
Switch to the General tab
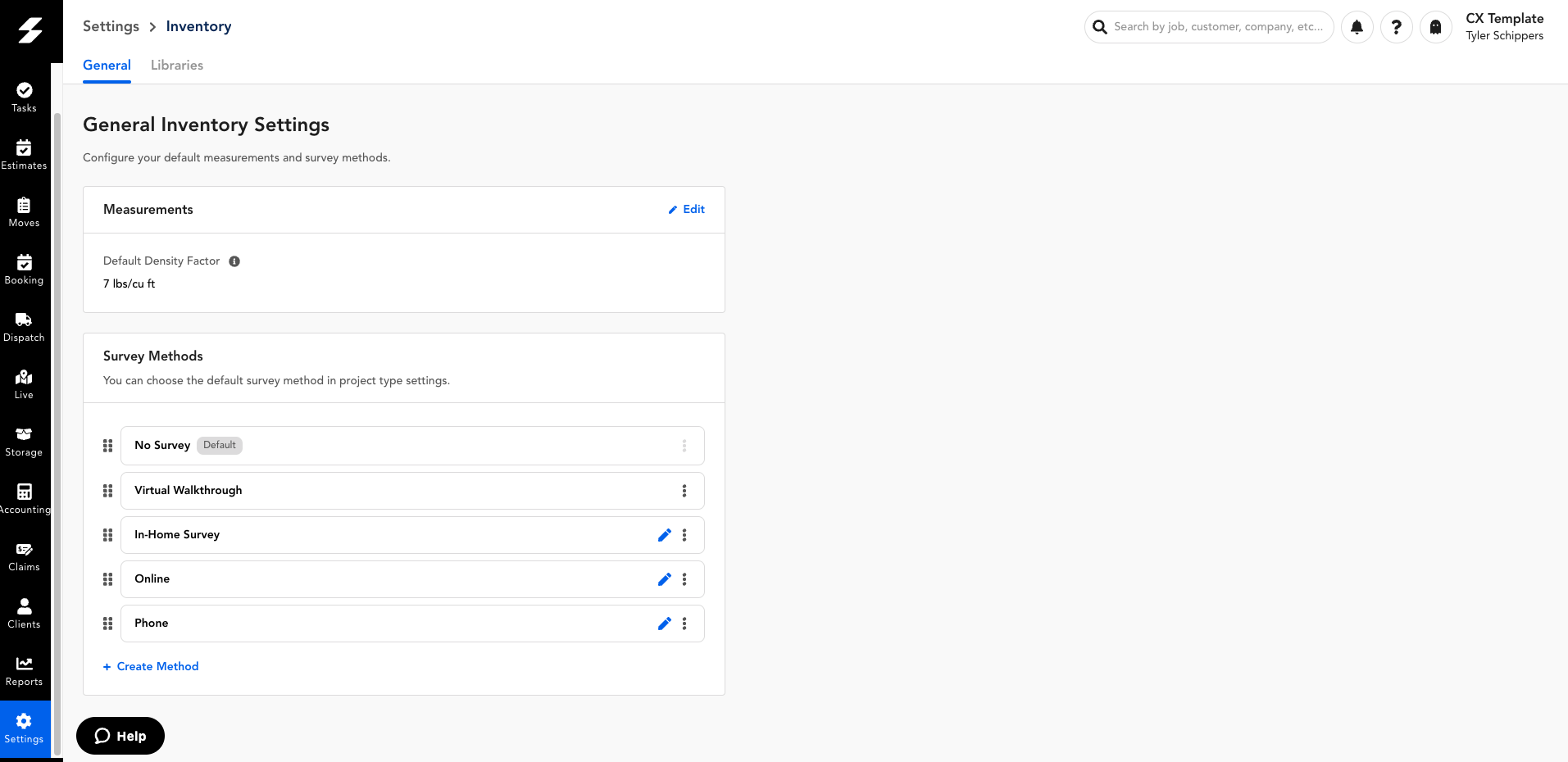pos(107,66)
